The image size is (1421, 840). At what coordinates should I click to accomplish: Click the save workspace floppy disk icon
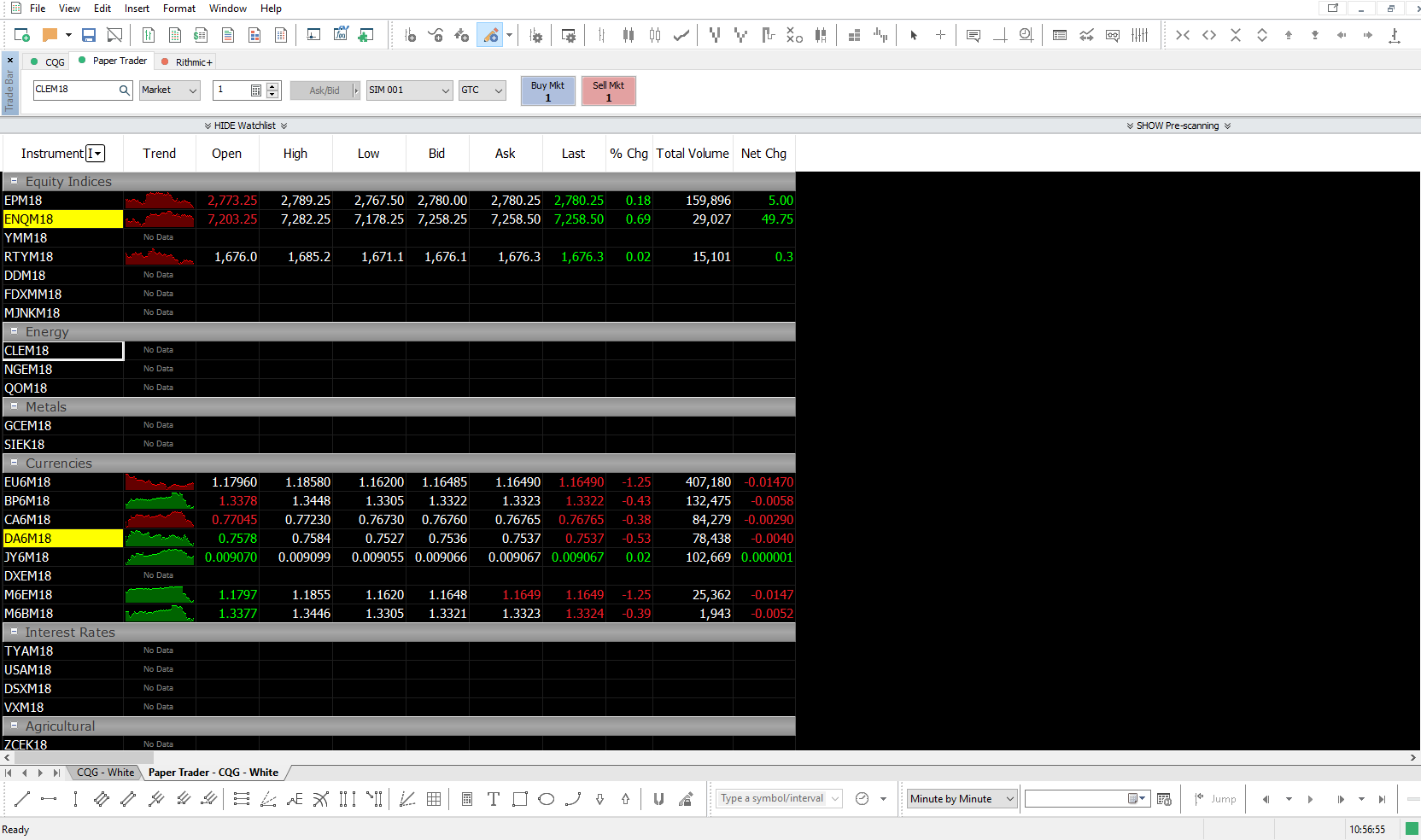pyautogui.click(x=89, y=35)
